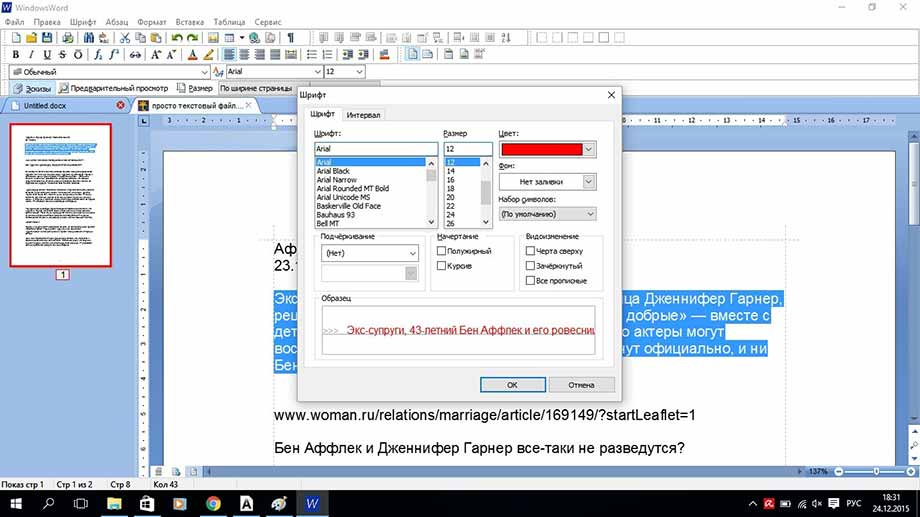Open the Правка menu

(x=47, y=22)
